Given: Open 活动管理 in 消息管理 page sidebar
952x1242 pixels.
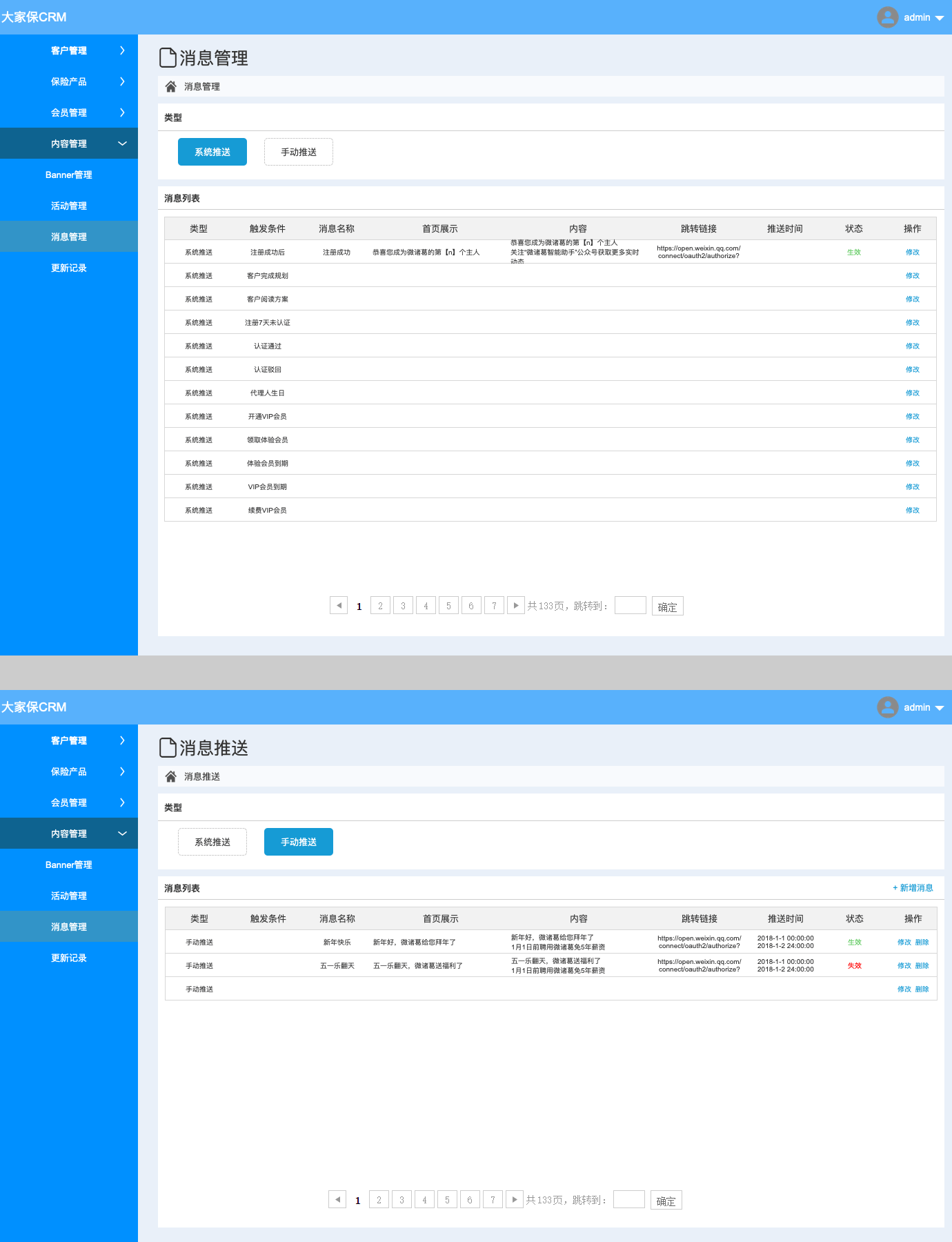Looking at the screenshot, I should 69,206.
